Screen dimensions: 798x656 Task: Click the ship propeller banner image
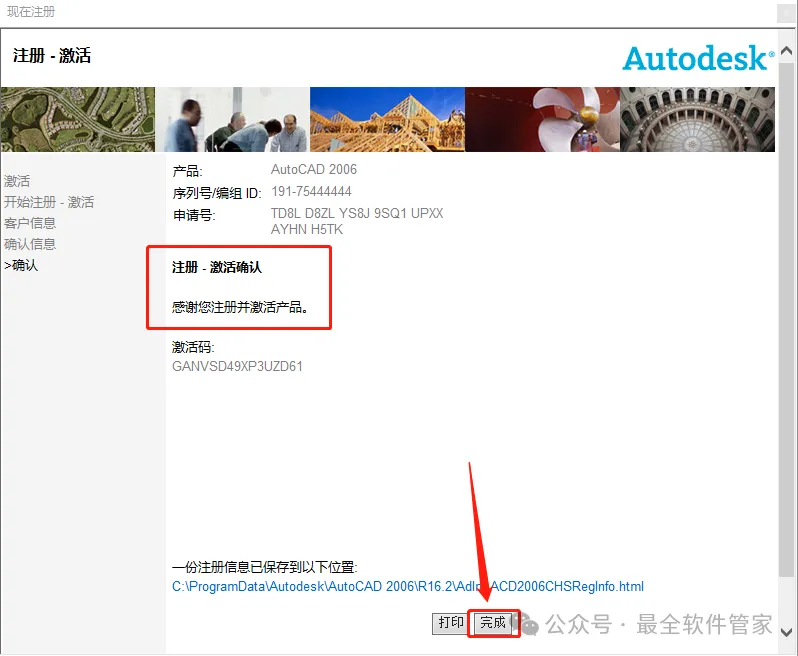[x=543, y=120]
